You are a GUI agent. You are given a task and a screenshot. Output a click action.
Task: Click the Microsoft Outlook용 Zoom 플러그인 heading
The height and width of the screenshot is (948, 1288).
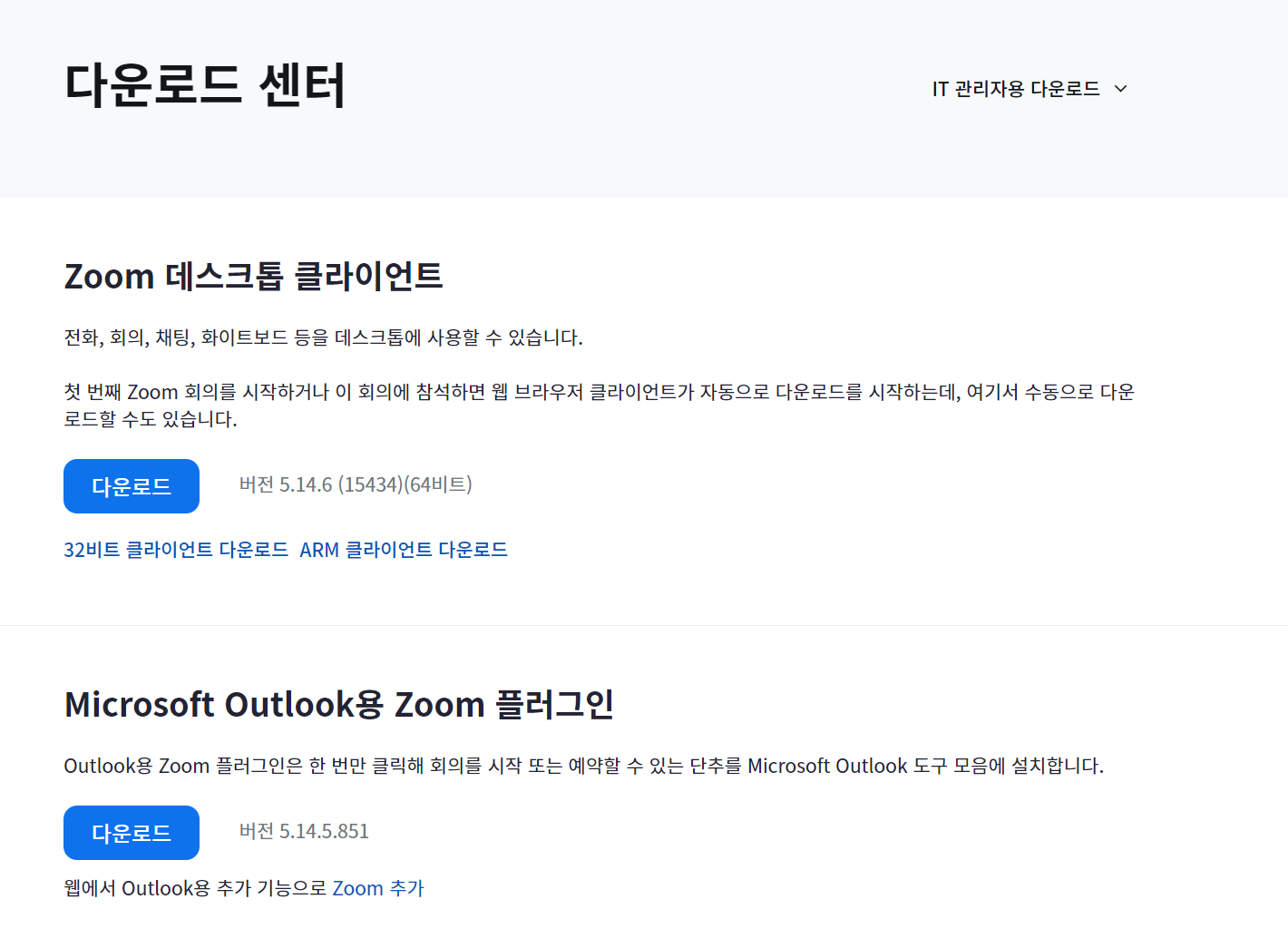pos(337,704)
